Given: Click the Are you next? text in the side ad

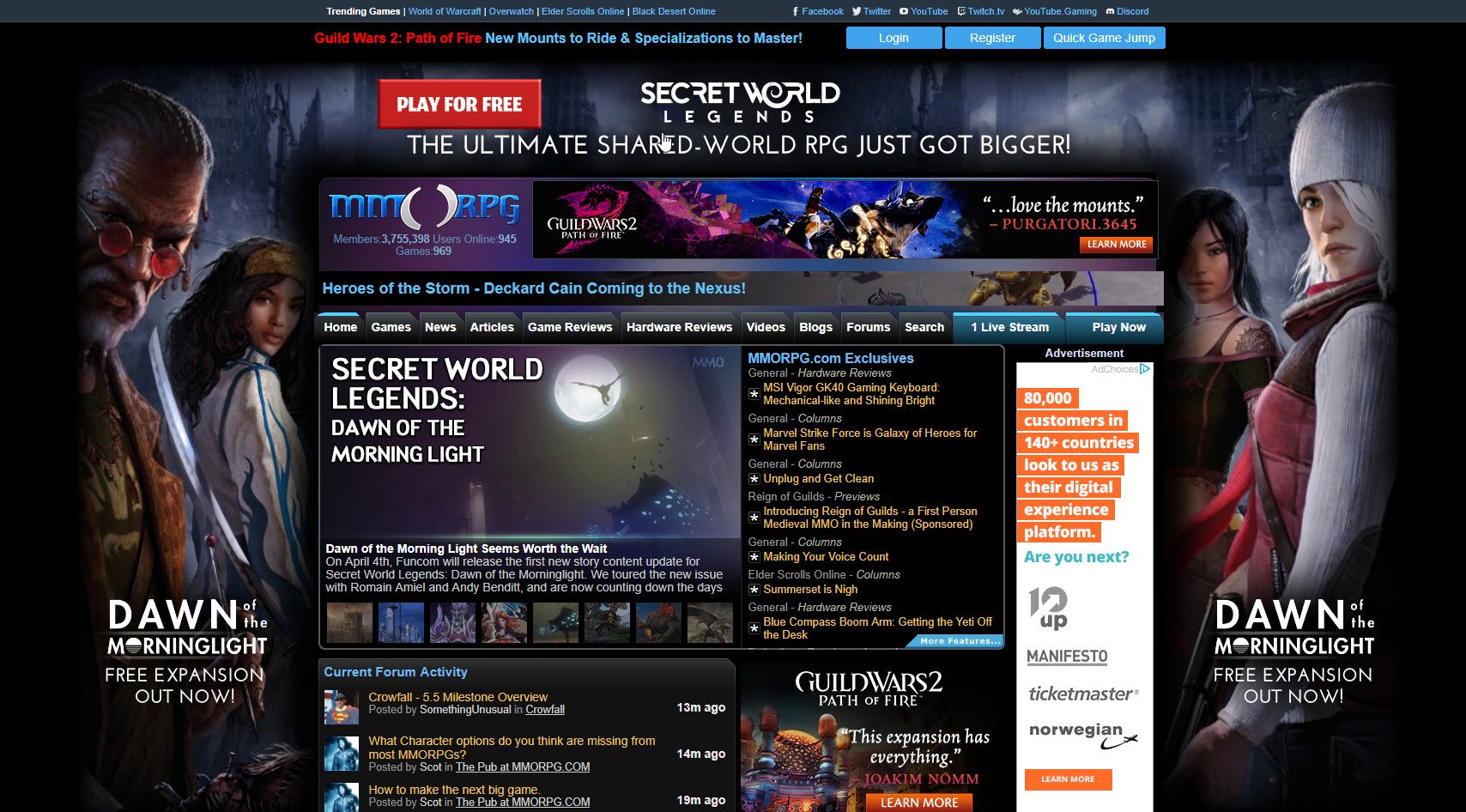Looking at the screenshot, I should pos(1076,557).
